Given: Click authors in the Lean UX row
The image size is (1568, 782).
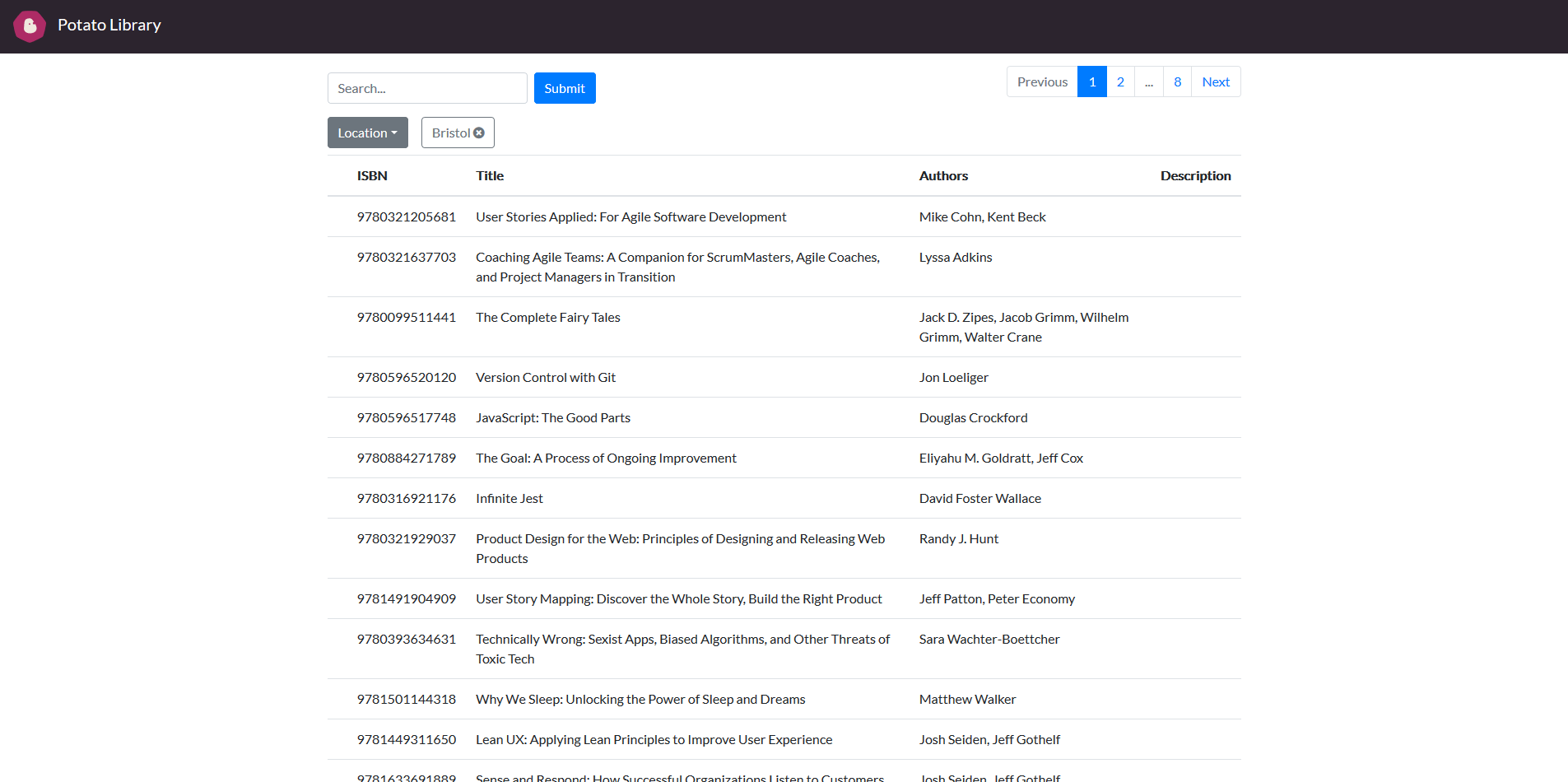Looking at the screenshot, I should (989, 739).
